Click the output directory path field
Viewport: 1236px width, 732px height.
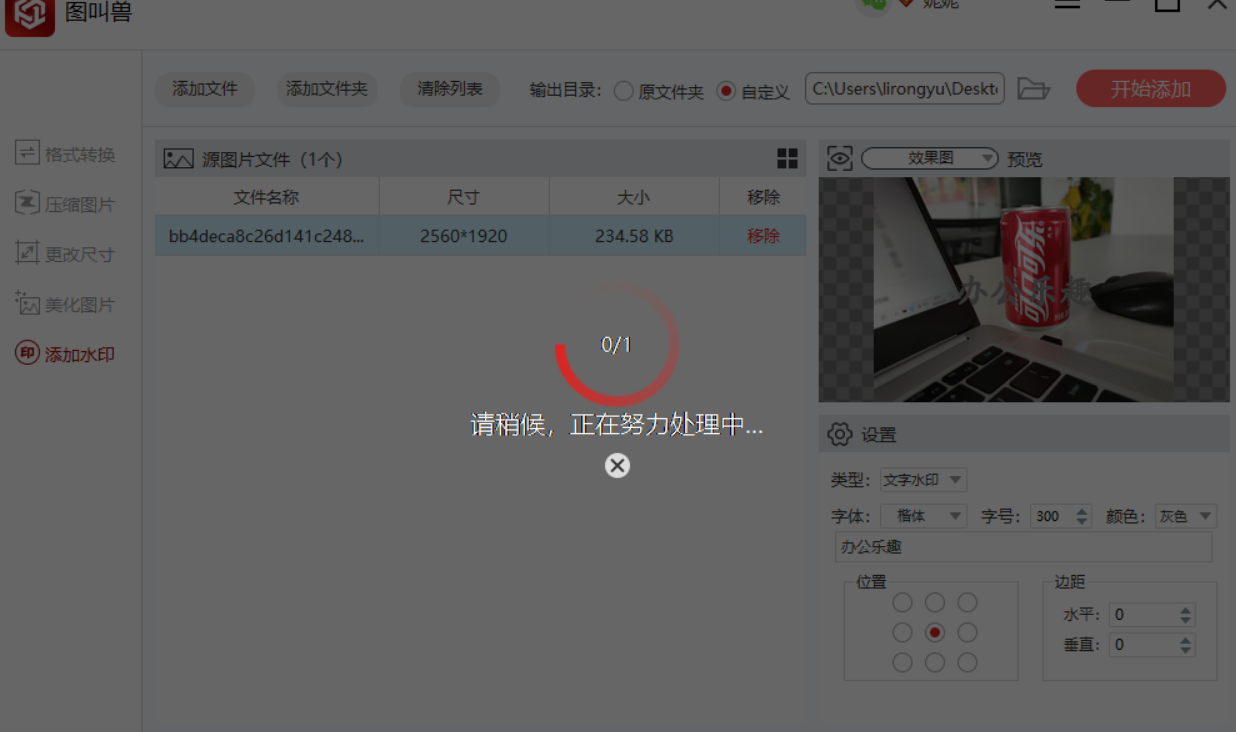coord(904,89)
